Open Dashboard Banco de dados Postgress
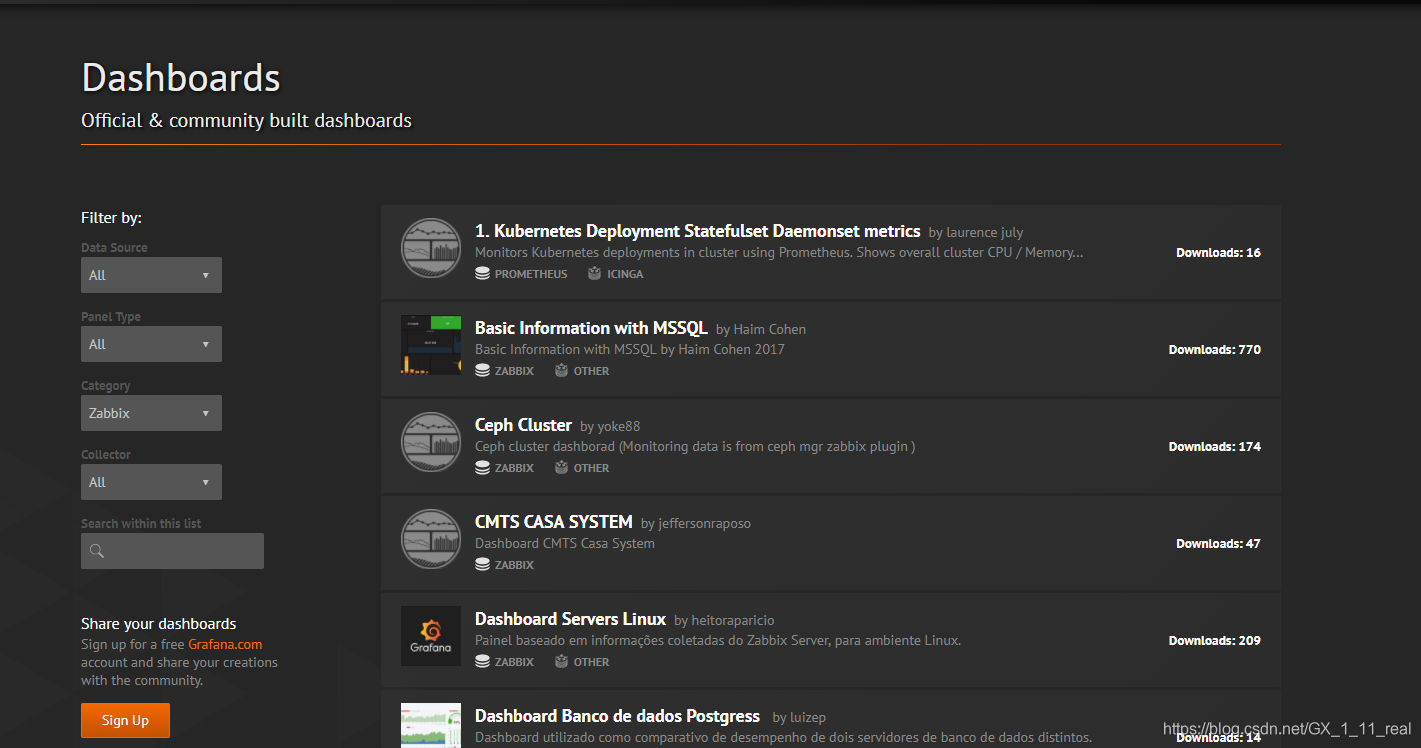 617,716
